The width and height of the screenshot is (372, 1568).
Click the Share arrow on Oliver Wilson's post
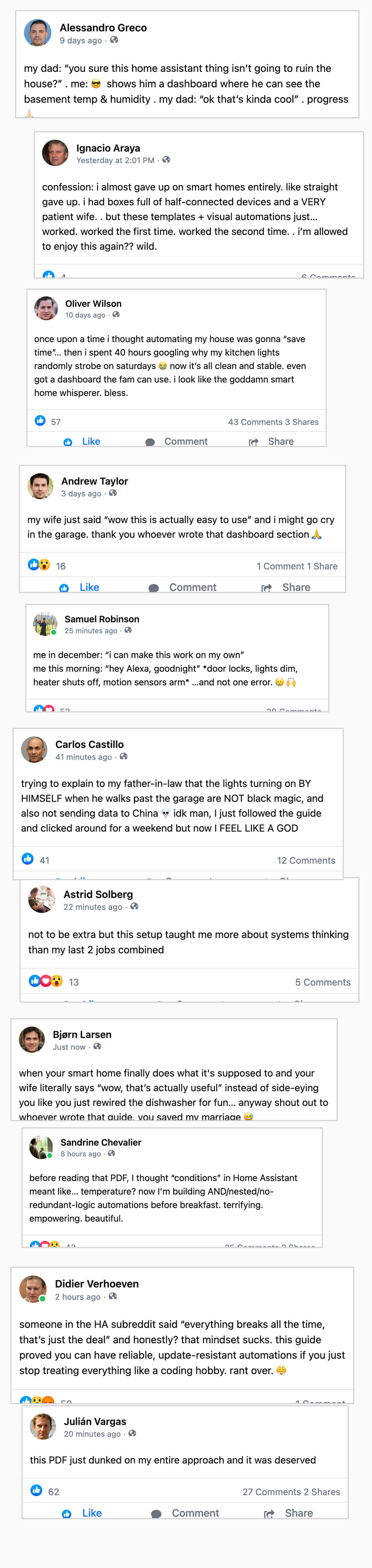[x=253, y=442]
